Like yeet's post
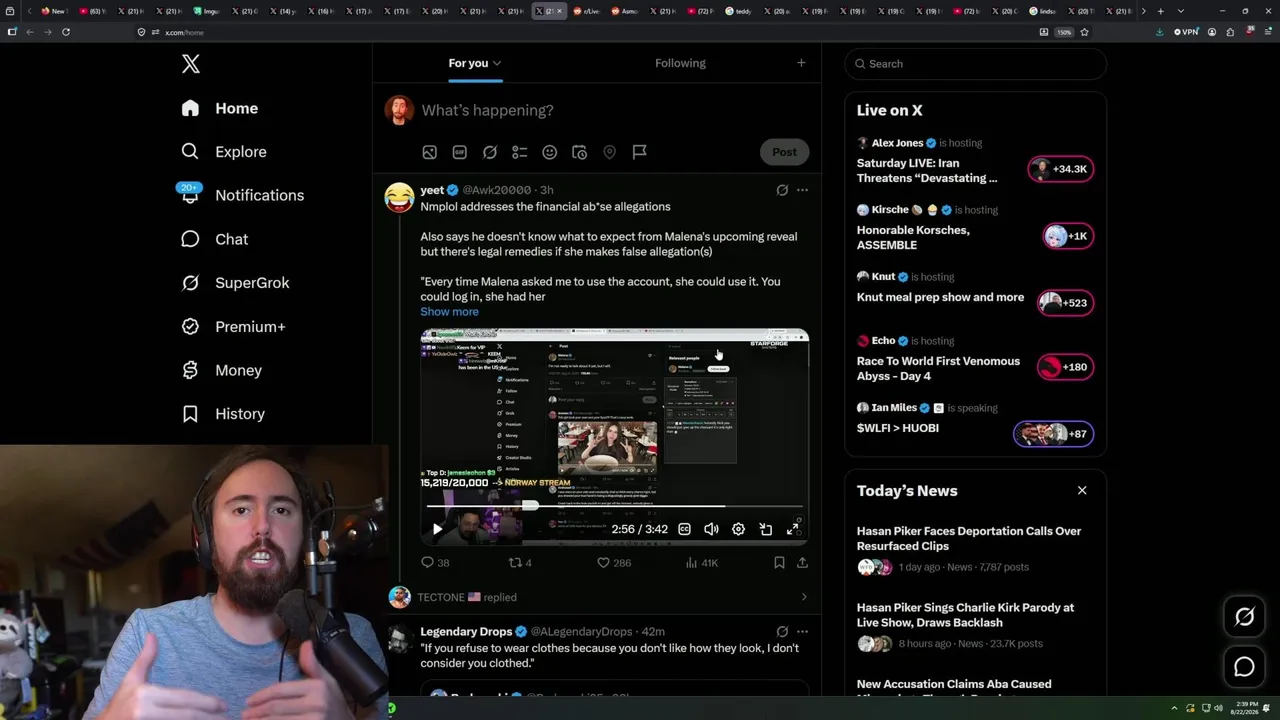Image resolution: width=1280 pixels, height=720 pixels. [614, 563]
